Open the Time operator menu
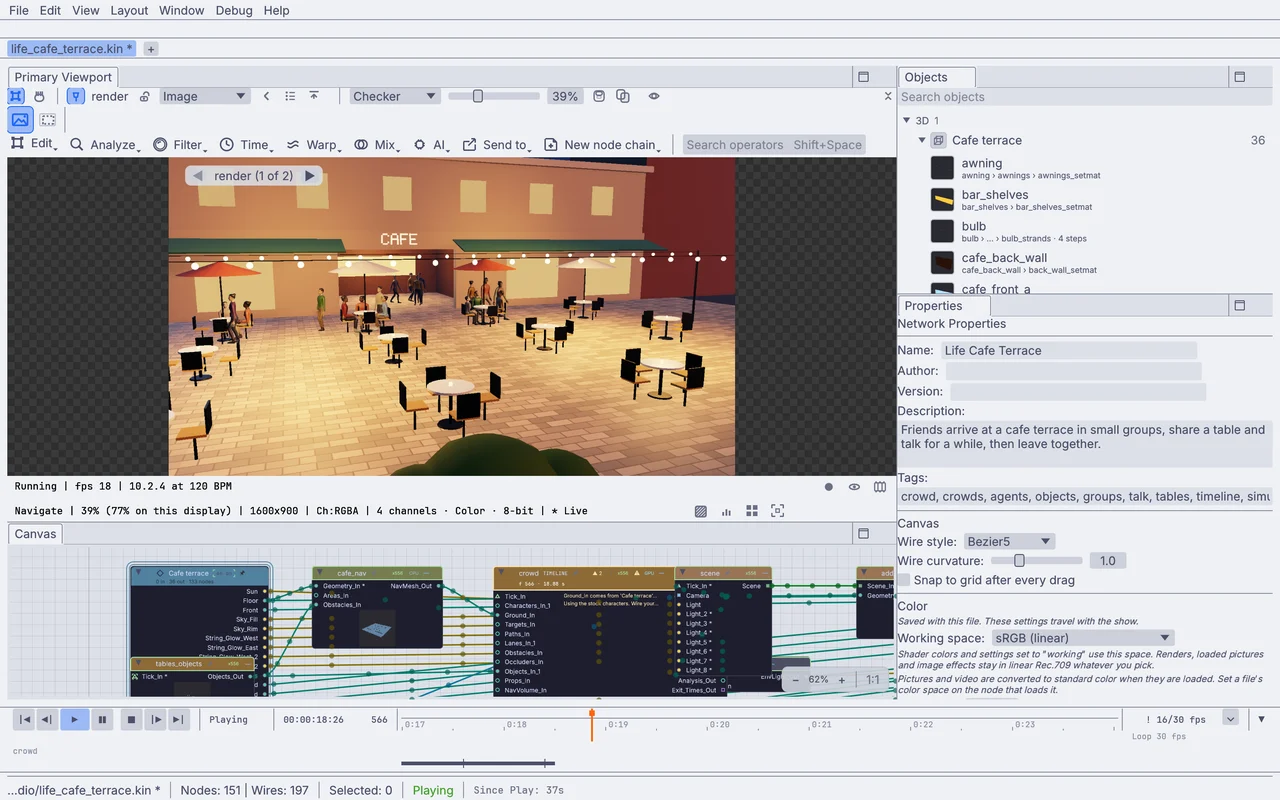 tap(246, 145)
